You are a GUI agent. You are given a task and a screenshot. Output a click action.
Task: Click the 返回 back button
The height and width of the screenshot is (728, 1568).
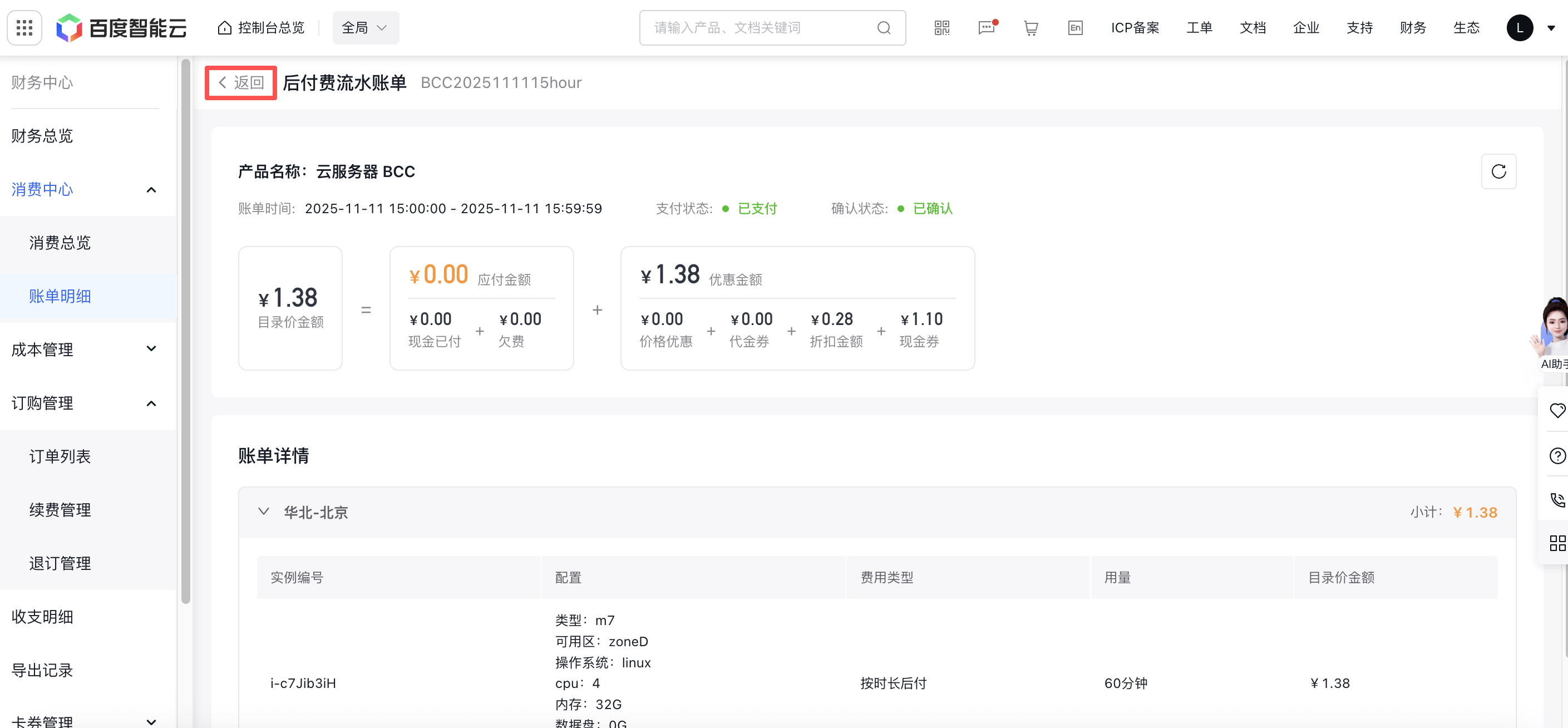tap(241, 82)
